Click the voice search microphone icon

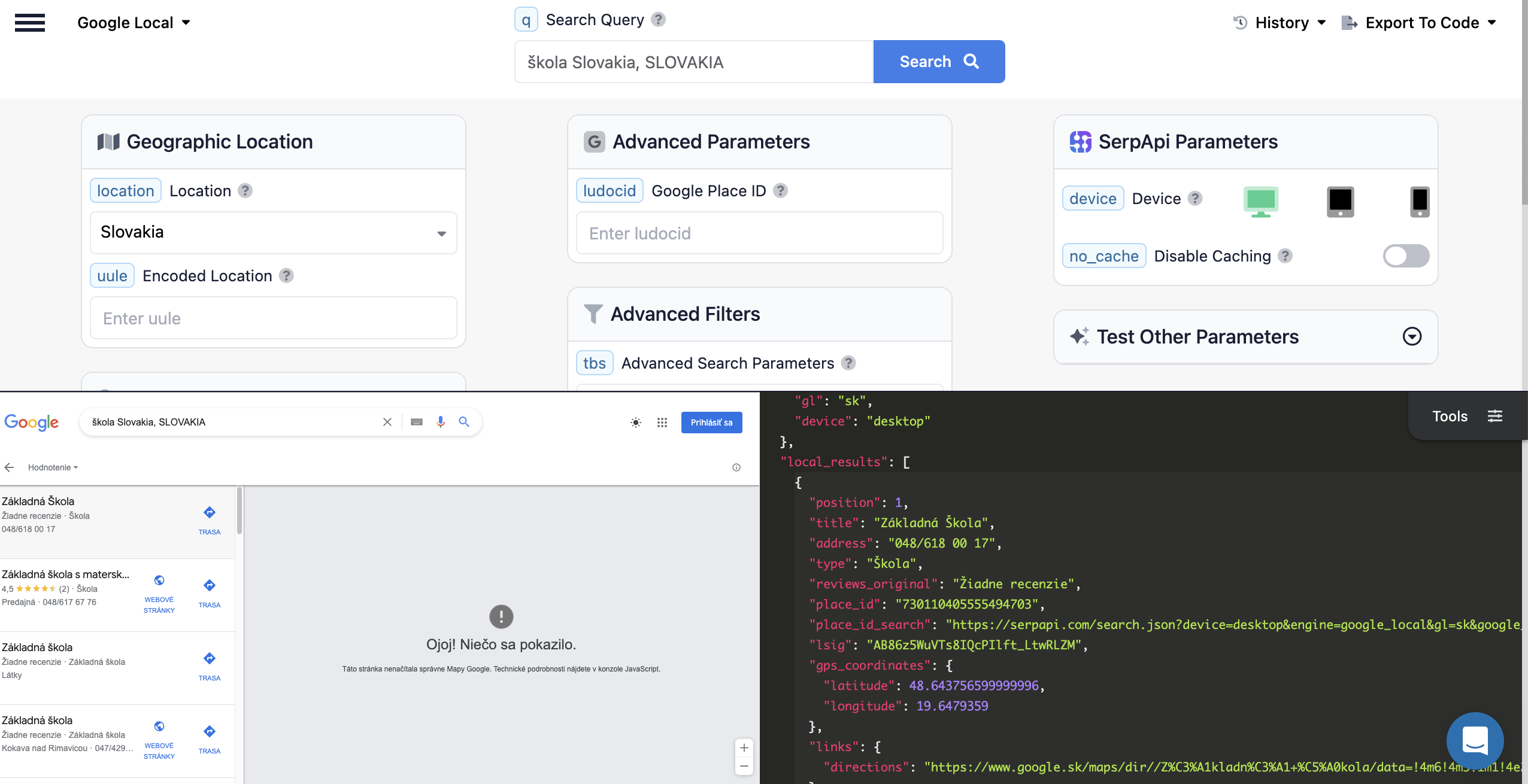(x=441, y=421)
